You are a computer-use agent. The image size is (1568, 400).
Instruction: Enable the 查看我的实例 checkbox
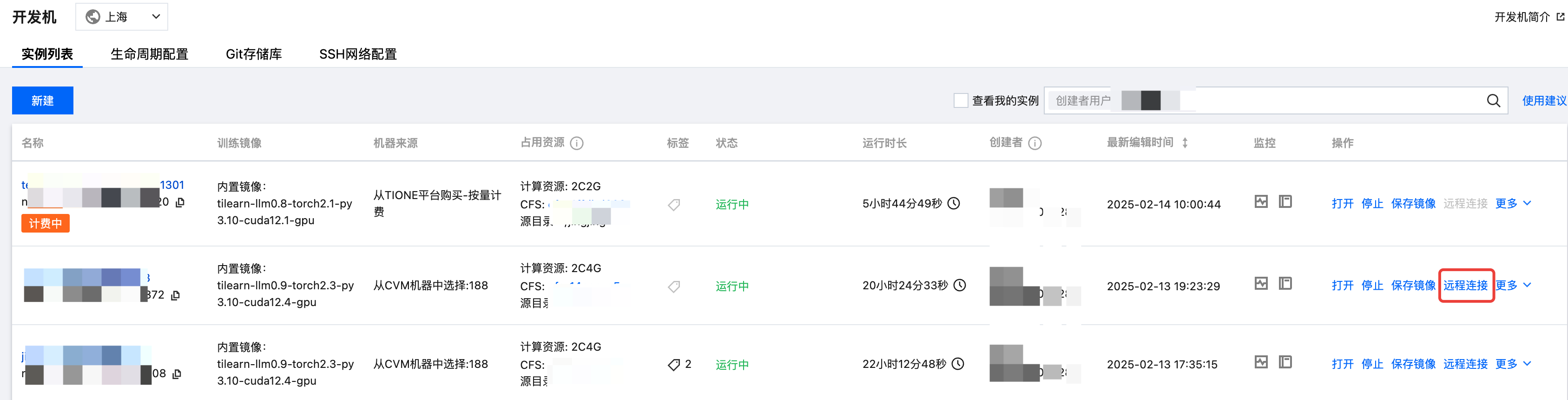click(x=961, y=100)
